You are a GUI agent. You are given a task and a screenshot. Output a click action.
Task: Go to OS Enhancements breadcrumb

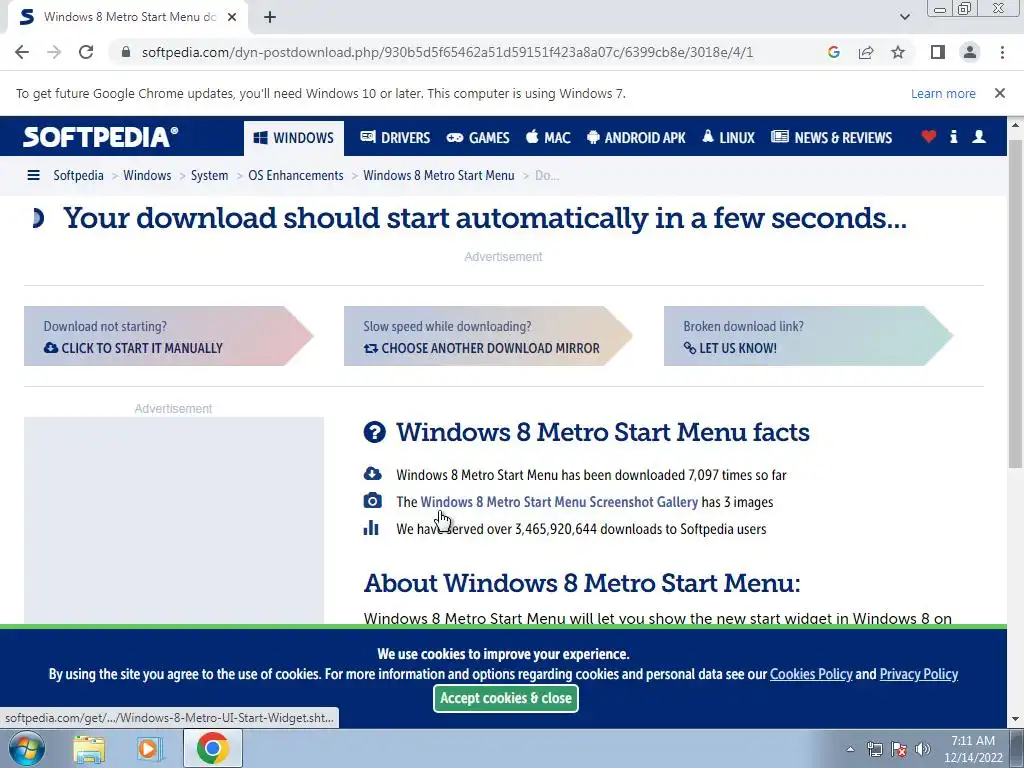click(296, 175)
